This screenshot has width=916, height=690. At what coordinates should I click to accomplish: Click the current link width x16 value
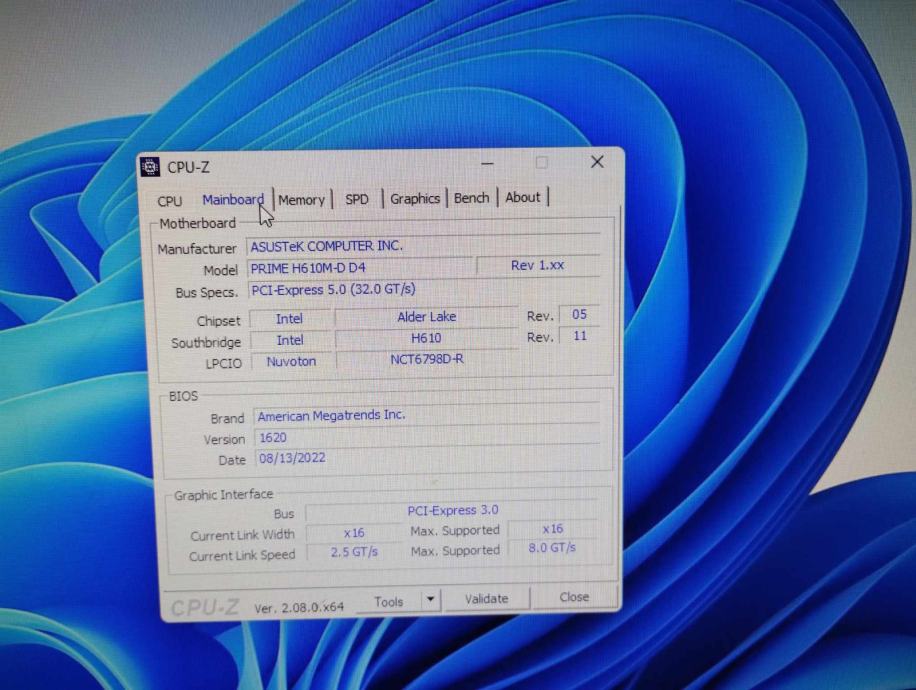point(354,533)
